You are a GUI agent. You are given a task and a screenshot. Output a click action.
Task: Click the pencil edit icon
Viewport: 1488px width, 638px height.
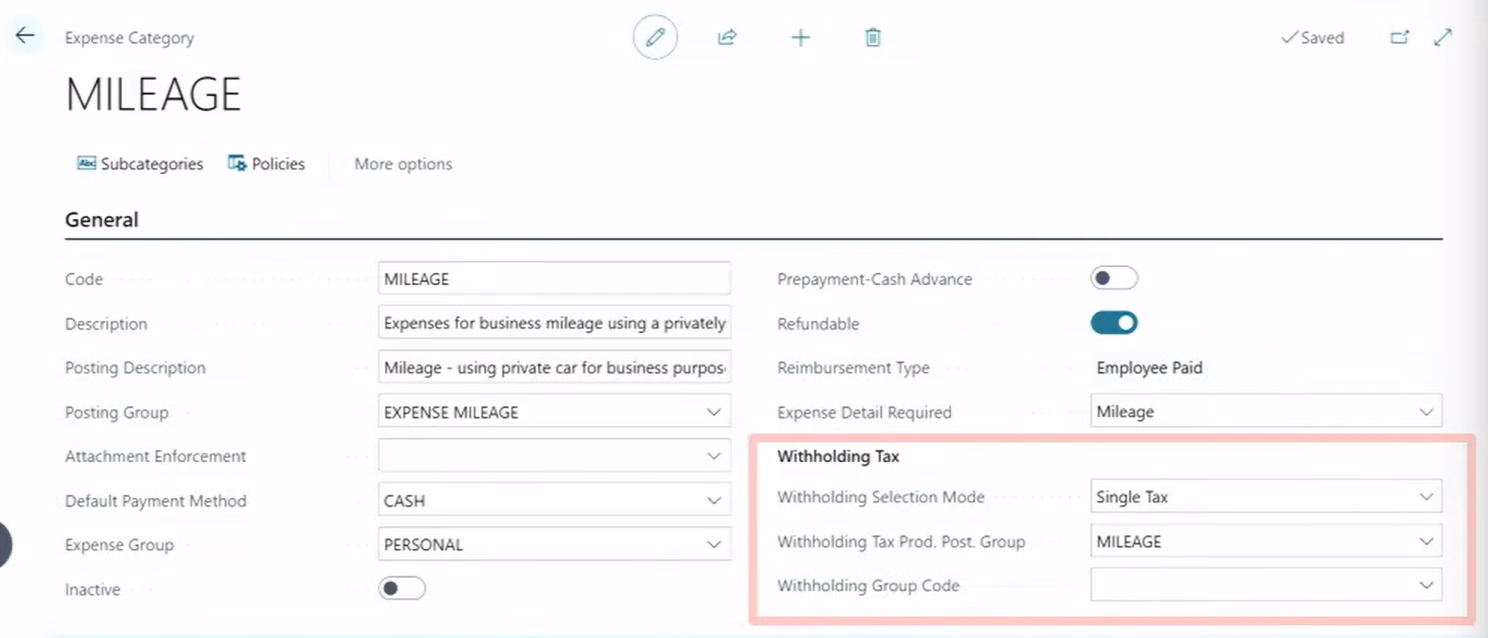(x=655, y=38)
